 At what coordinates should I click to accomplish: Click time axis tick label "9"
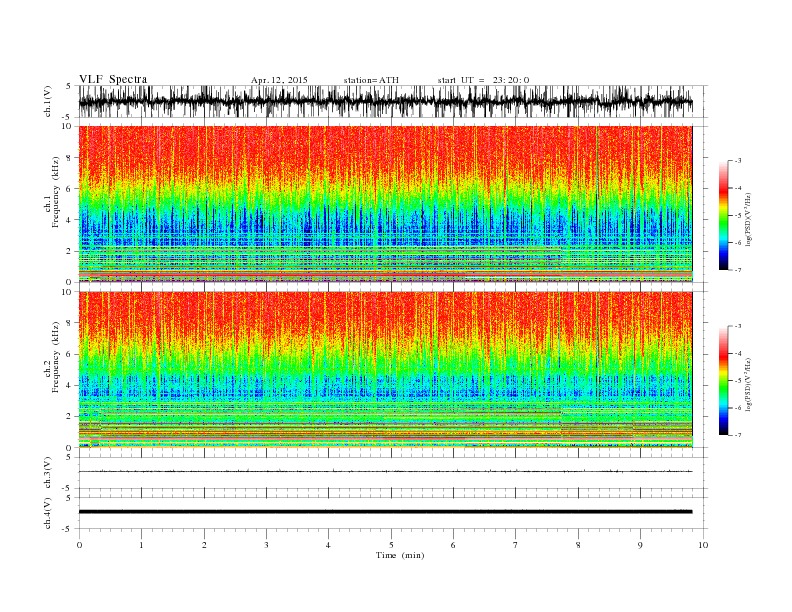640,545
